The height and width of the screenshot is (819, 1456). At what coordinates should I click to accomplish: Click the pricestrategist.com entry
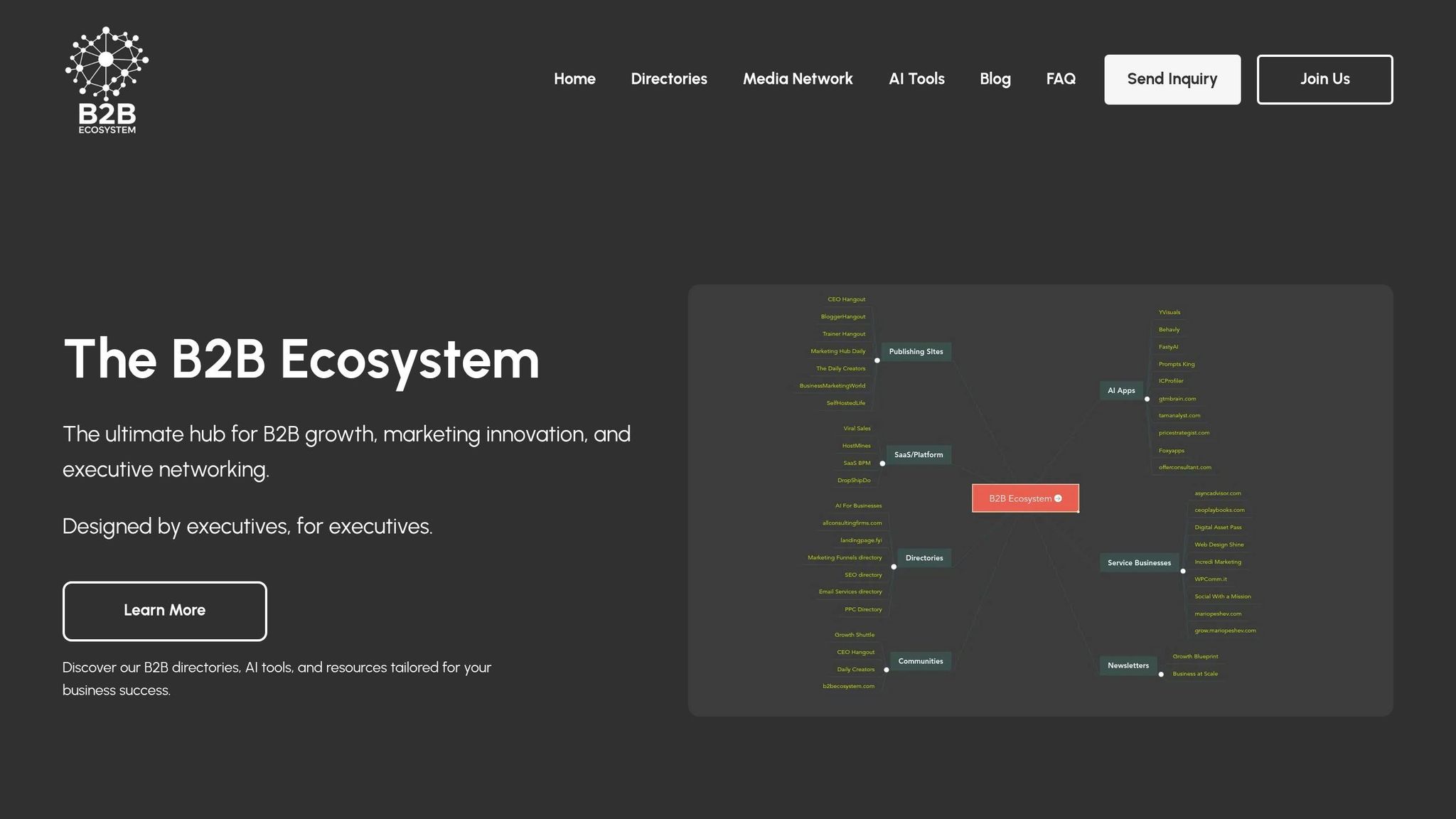(1184, 433)
